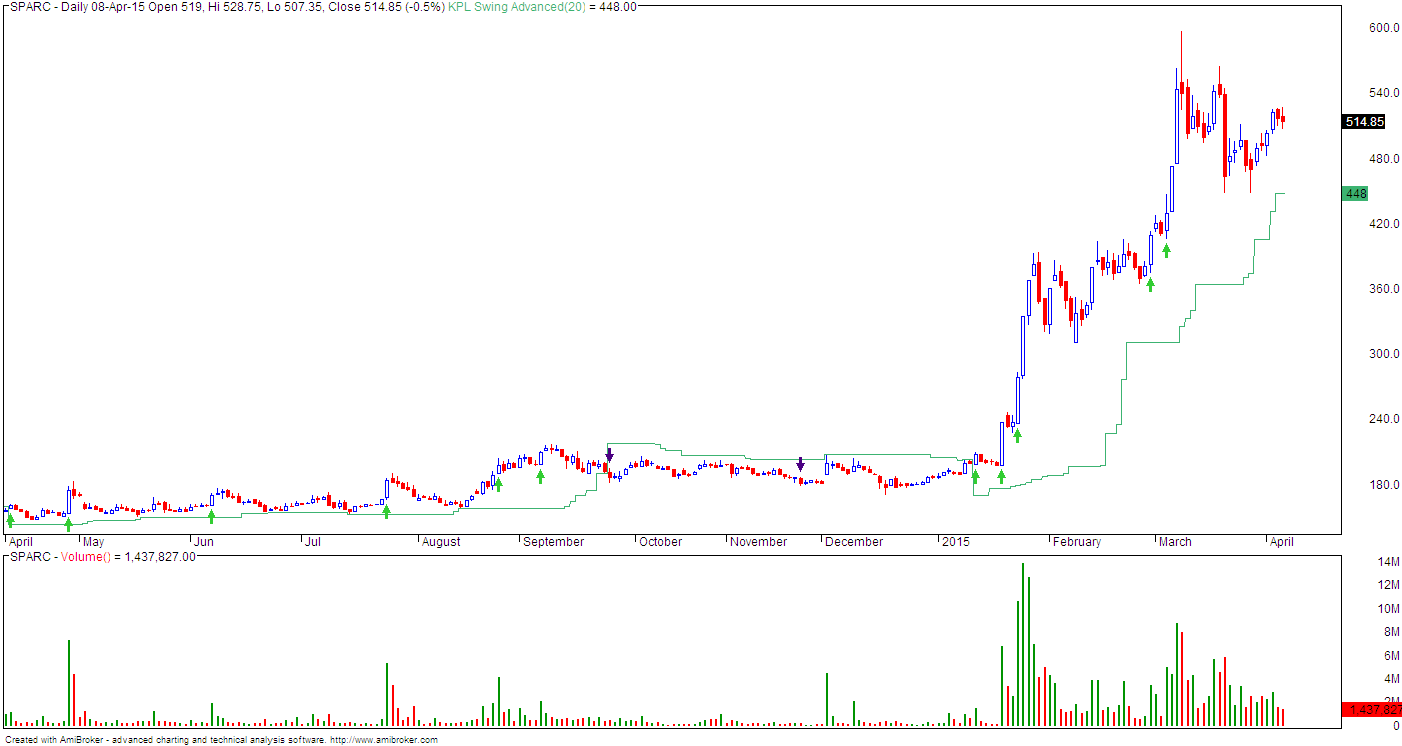Viewport: 1402px width, 746px height.
Task: Select the green buy arrow in mid August
Action: (498, 484)
